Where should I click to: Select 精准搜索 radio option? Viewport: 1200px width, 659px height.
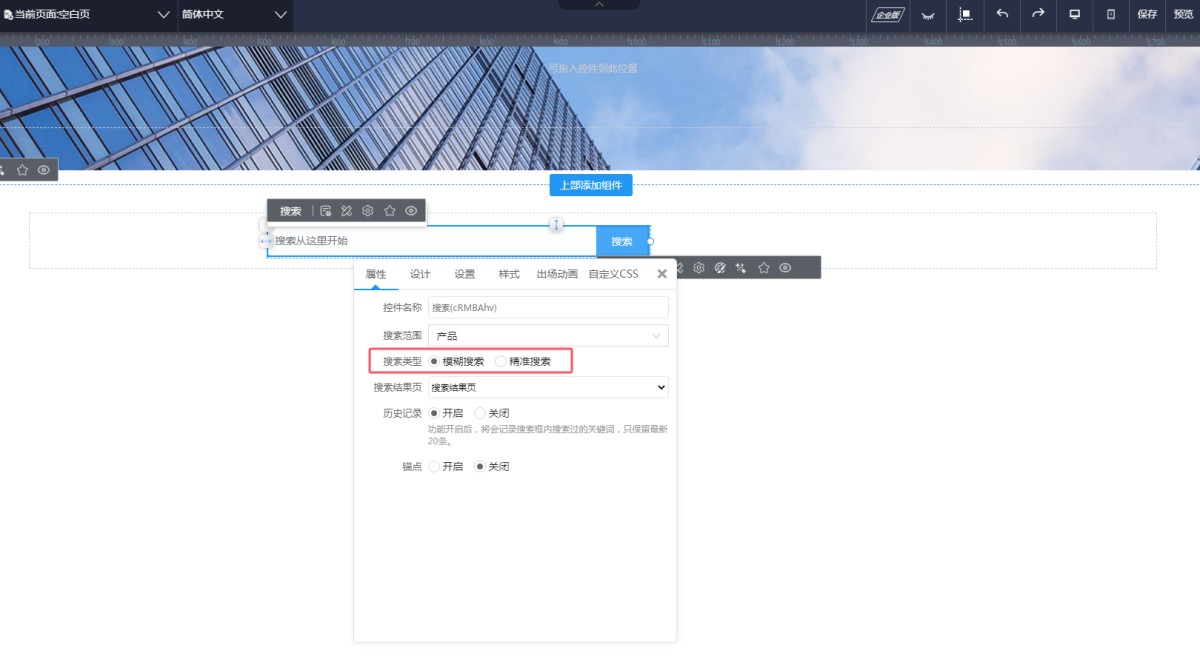click(x=501, y=361)
